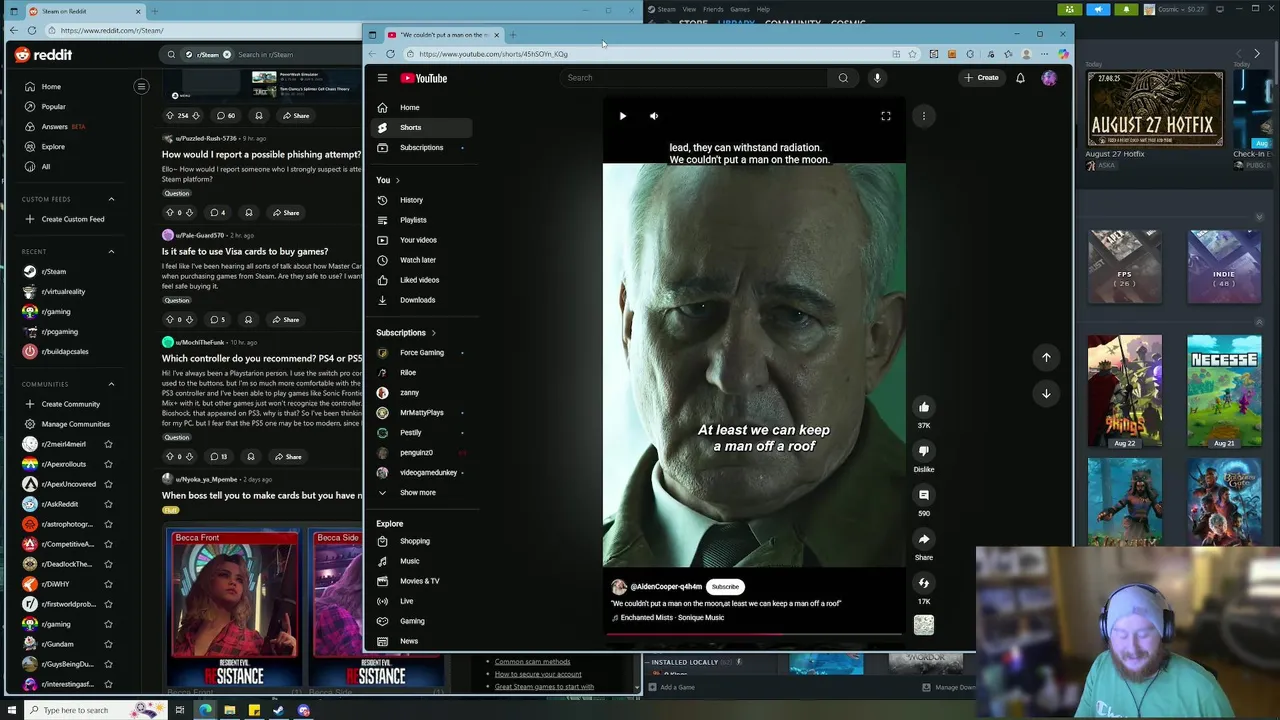Image resolution: width=1280 pixels, height=720 pixels.
Task: Dislike the YouTube Short
Action: pos(924,451)
